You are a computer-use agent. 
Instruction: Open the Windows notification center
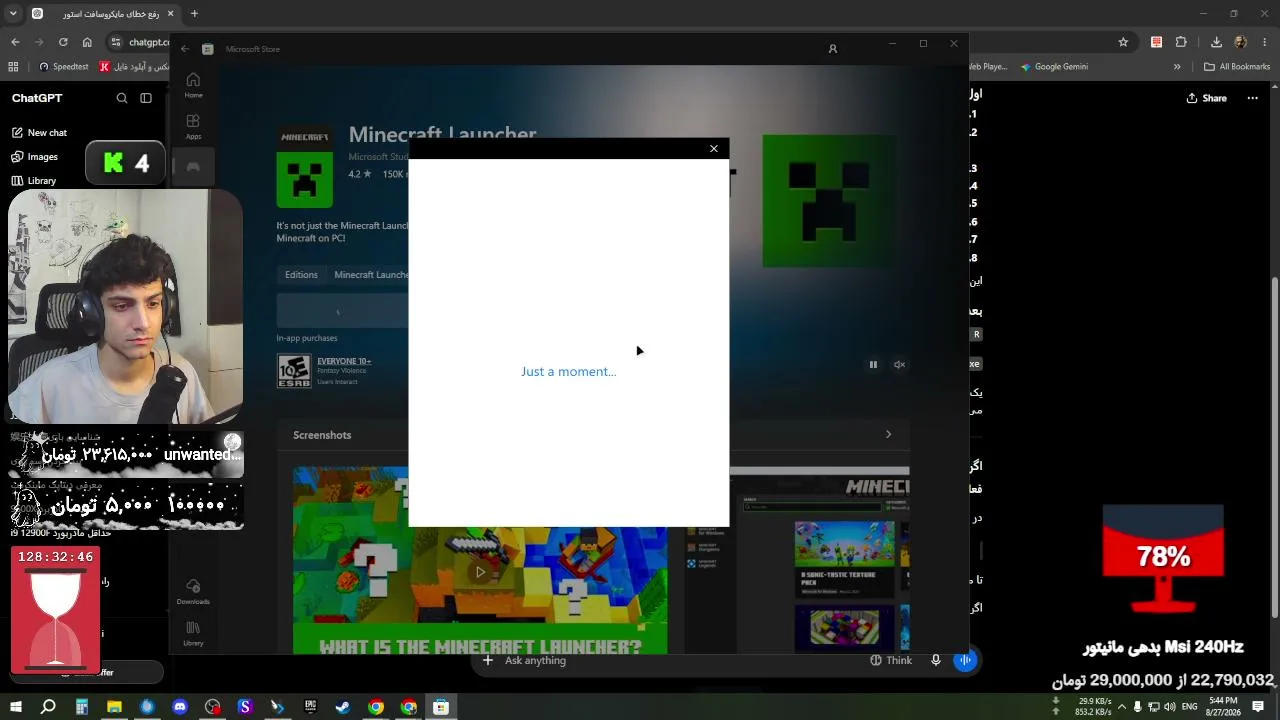(1258, 707)
